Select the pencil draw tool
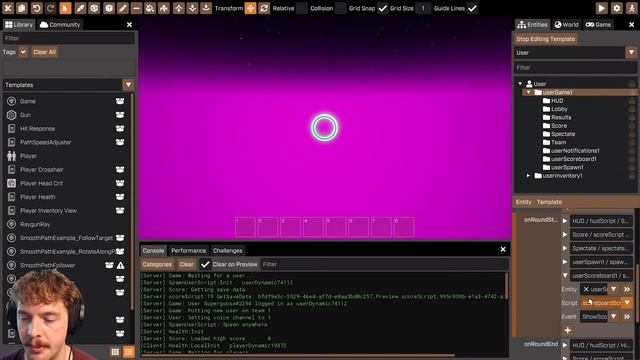 pyautogui.click(x=123, y=8)
